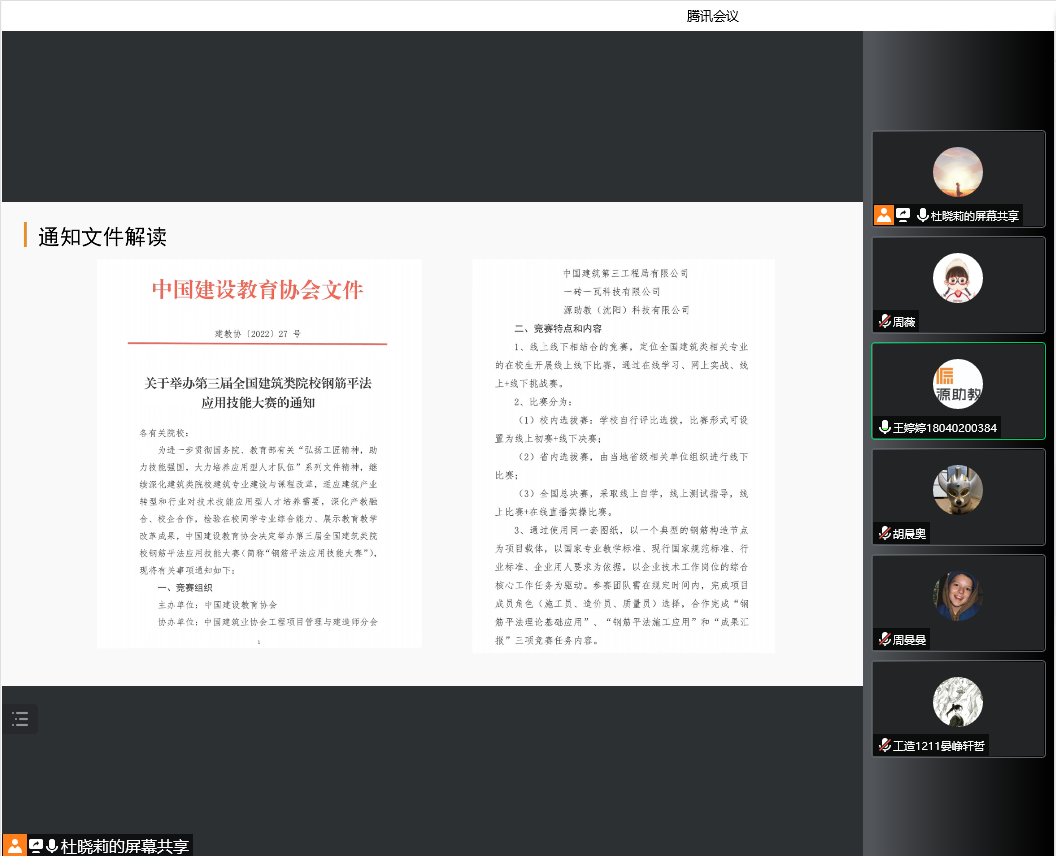Select 胡晨奥 dog avatar thumbnail

point(958,490)
